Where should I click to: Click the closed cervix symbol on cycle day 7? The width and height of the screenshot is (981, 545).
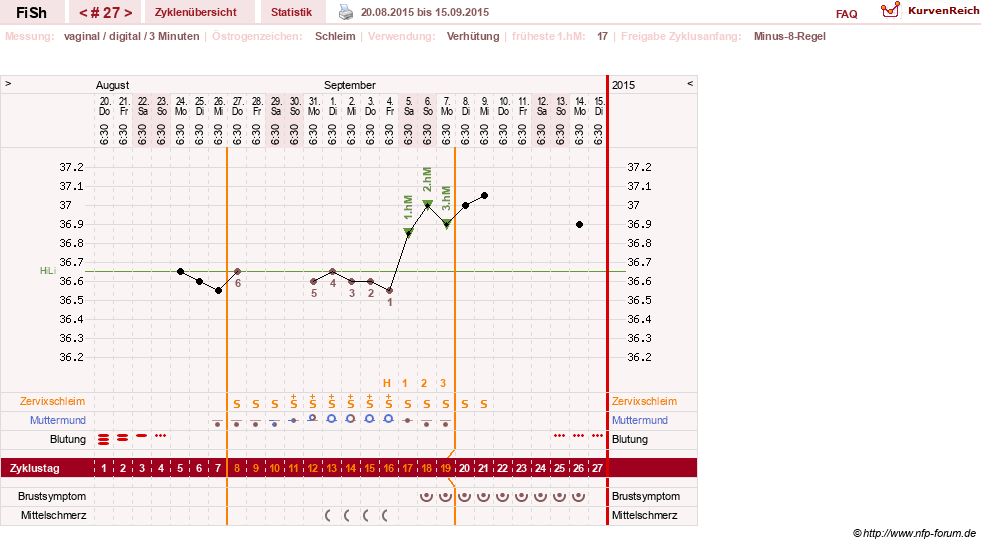(217, 423)
